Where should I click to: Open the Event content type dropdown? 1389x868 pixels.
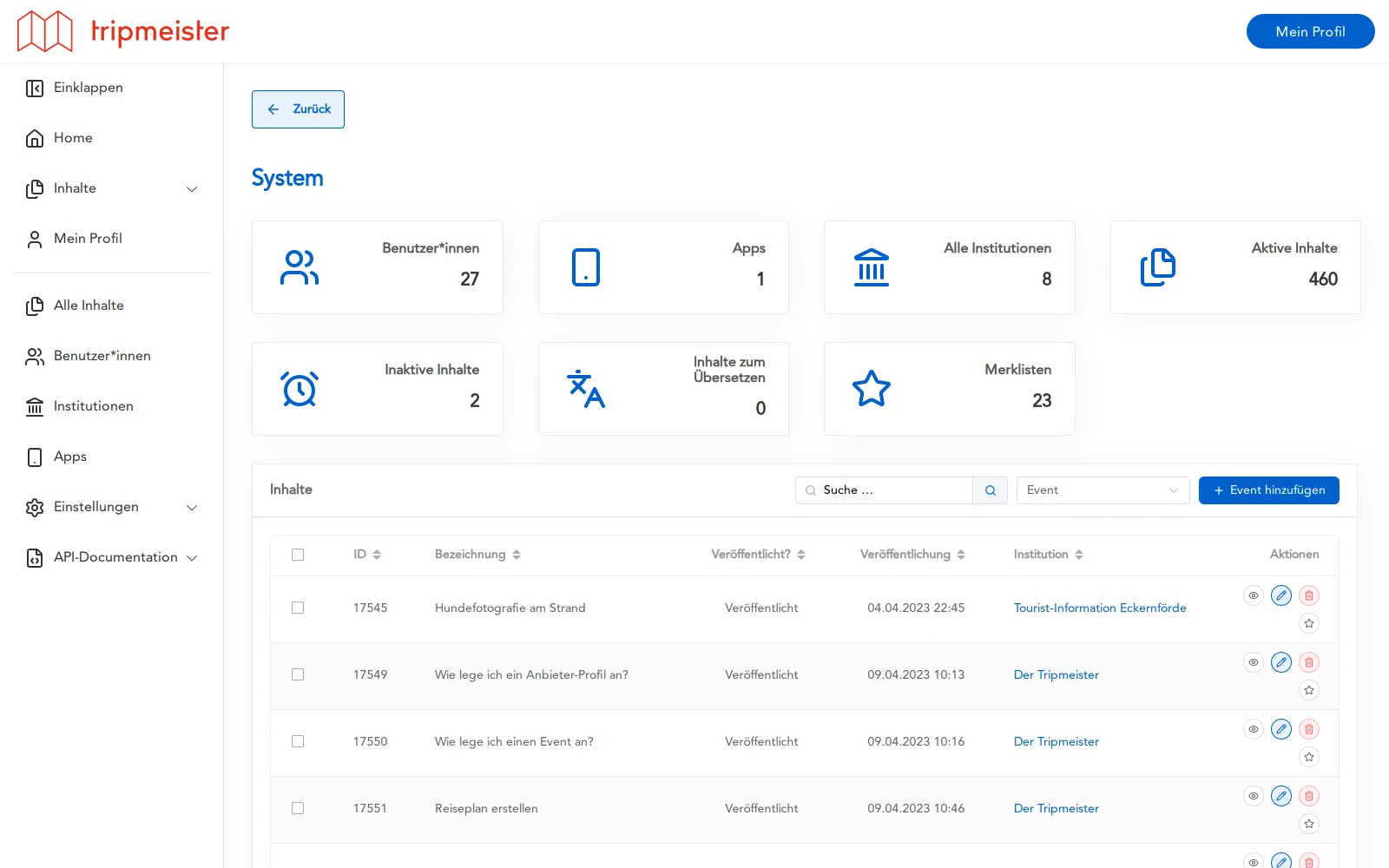[1103, 490]
